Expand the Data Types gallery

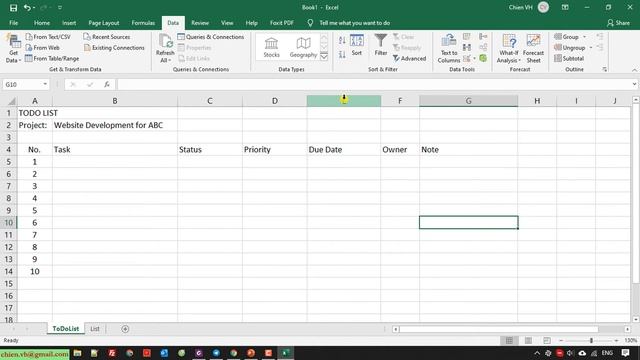[324, 56]
